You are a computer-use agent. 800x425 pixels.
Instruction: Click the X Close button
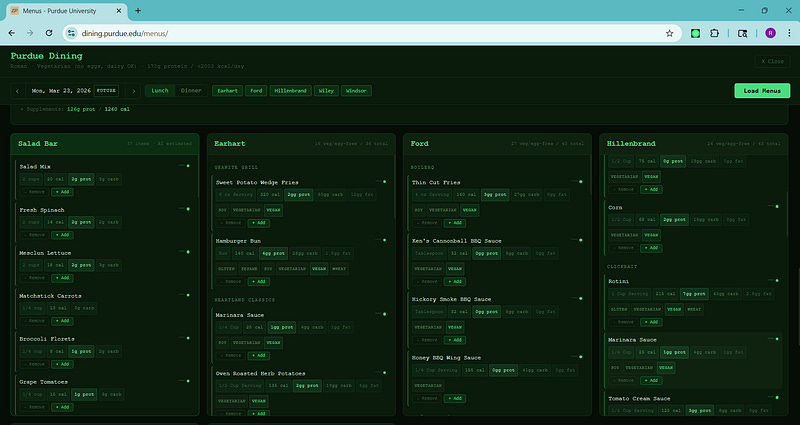pyautogui.click(x=772, y=61)
